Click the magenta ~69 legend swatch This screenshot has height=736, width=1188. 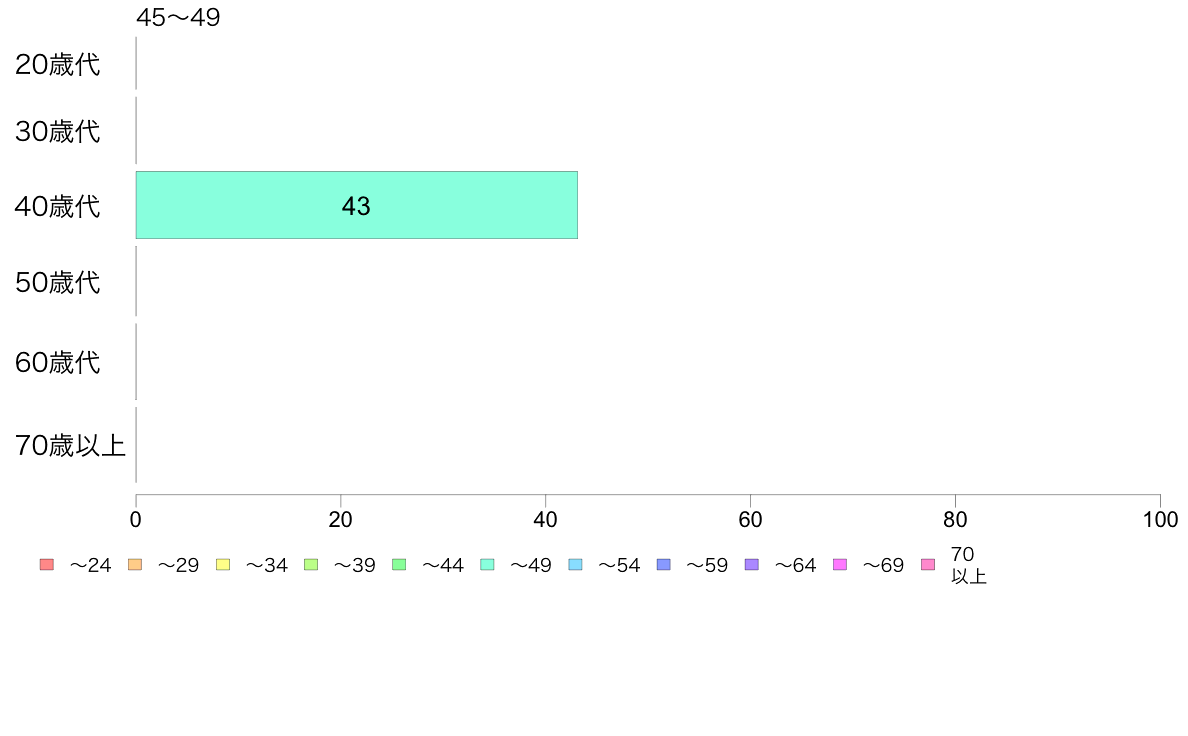click(x=839, y=565)
